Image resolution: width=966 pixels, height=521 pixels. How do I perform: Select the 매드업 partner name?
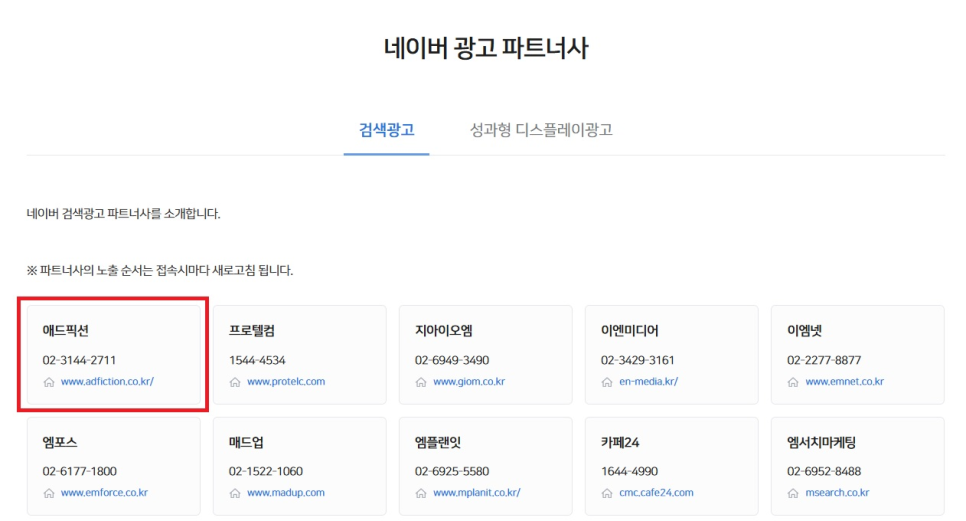coord(246,442)
